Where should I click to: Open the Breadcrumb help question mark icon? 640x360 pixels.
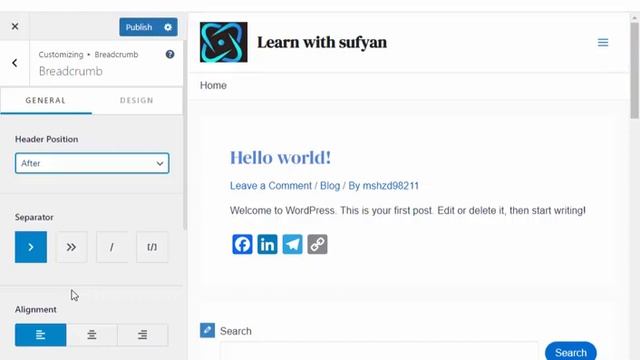170,54
